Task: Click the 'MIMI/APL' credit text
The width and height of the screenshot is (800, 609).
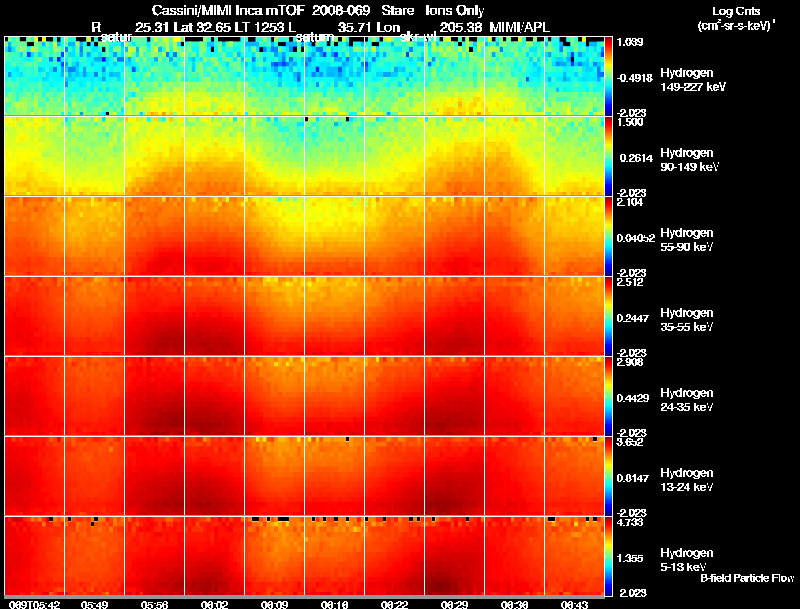Action: coord(519,28)
